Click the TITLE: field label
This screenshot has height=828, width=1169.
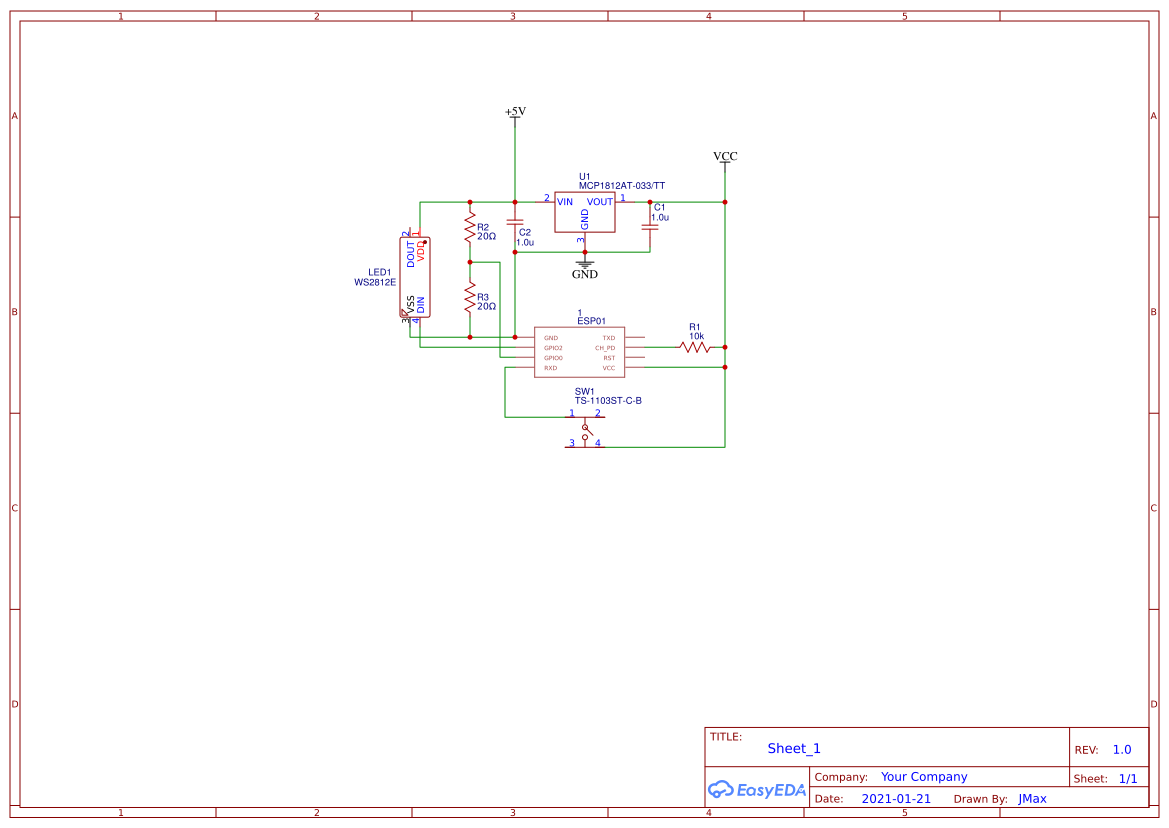pyautogui.click(x=725, y=737)
